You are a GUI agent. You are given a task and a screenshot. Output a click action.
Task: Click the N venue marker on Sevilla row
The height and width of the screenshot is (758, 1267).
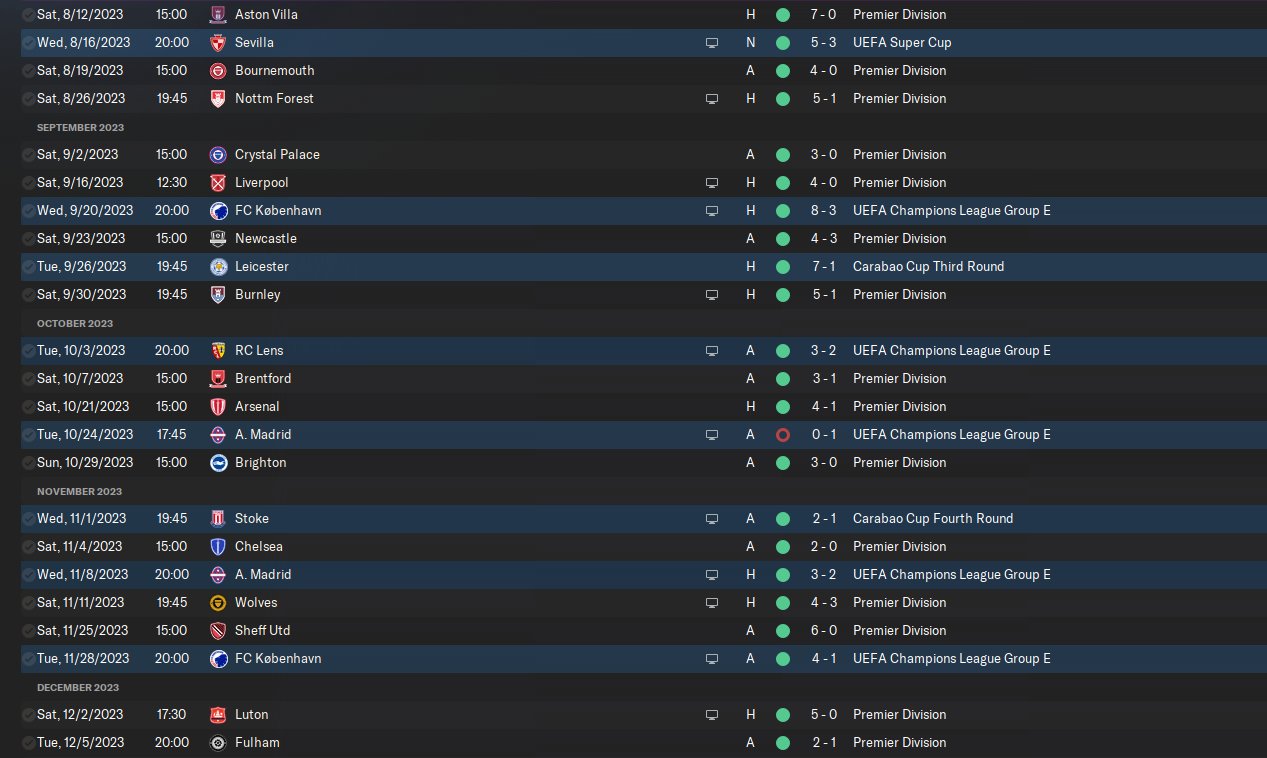coord(751,43)
